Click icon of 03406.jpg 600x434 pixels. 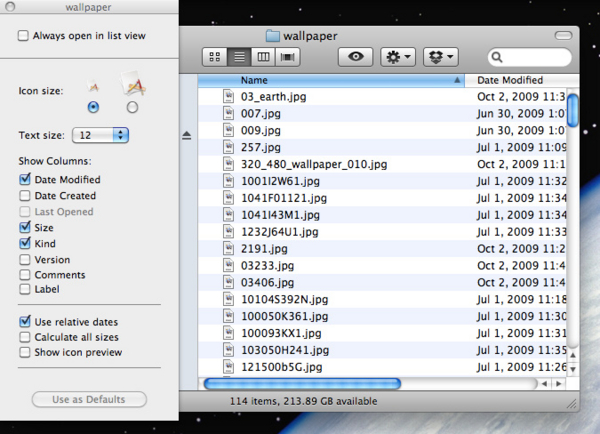point(228,282)
